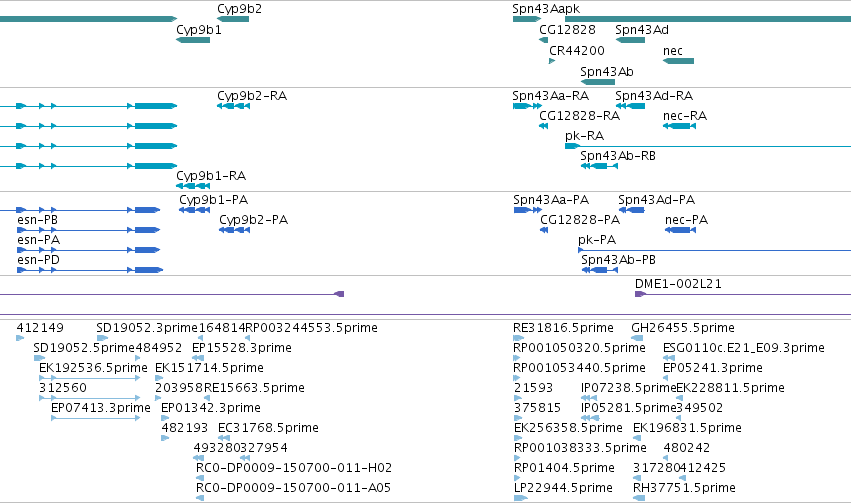
Task: Select the RP001050320.5prime EST label
Action: click(580, 348)
